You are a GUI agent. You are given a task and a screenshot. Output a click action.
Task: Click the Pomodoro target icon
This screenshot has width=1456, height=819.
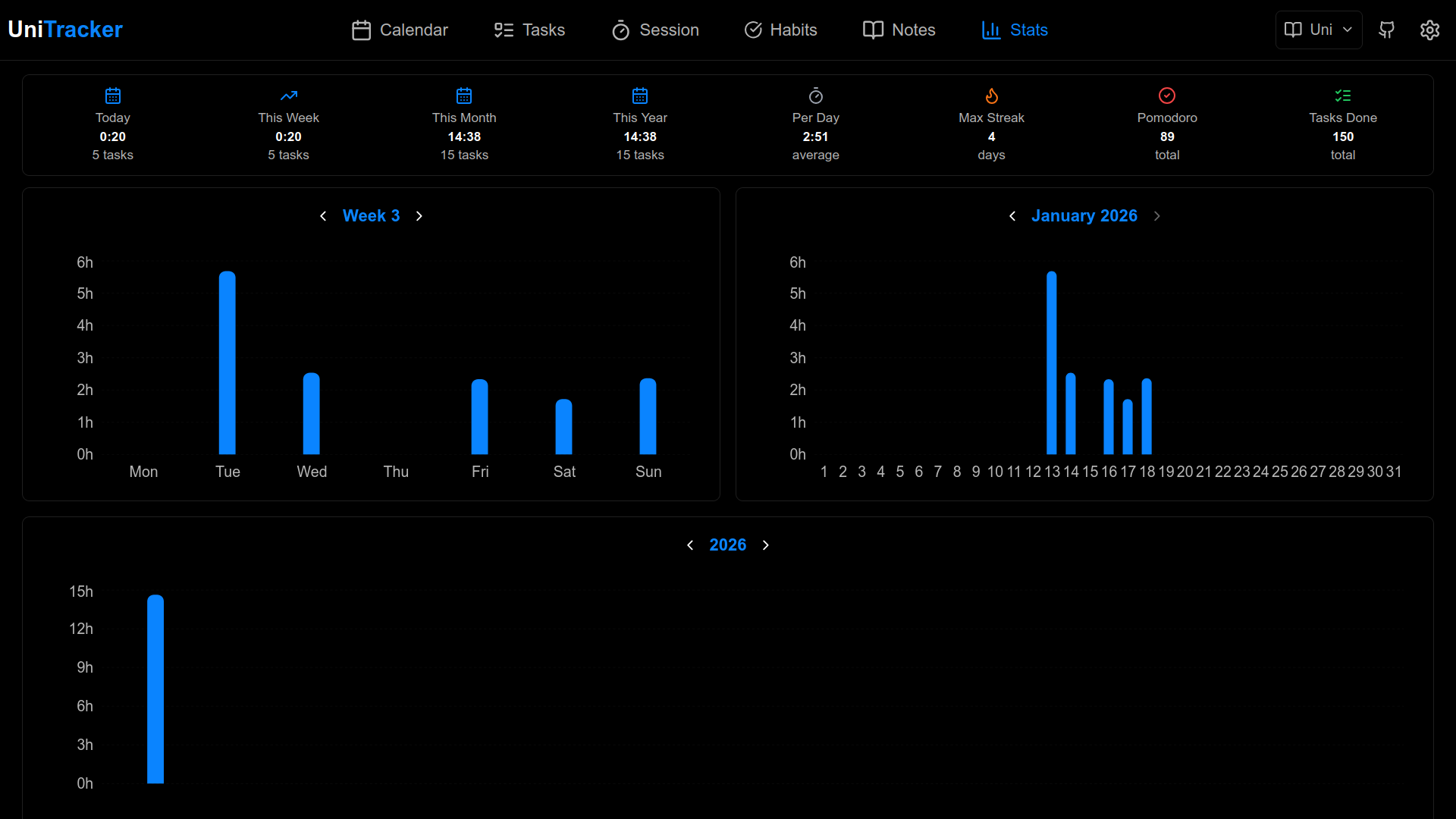[x=1166, y=96]
